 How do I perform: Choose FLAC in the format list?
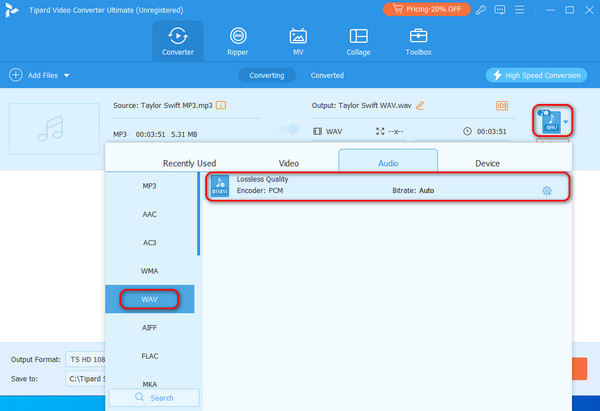150,356
